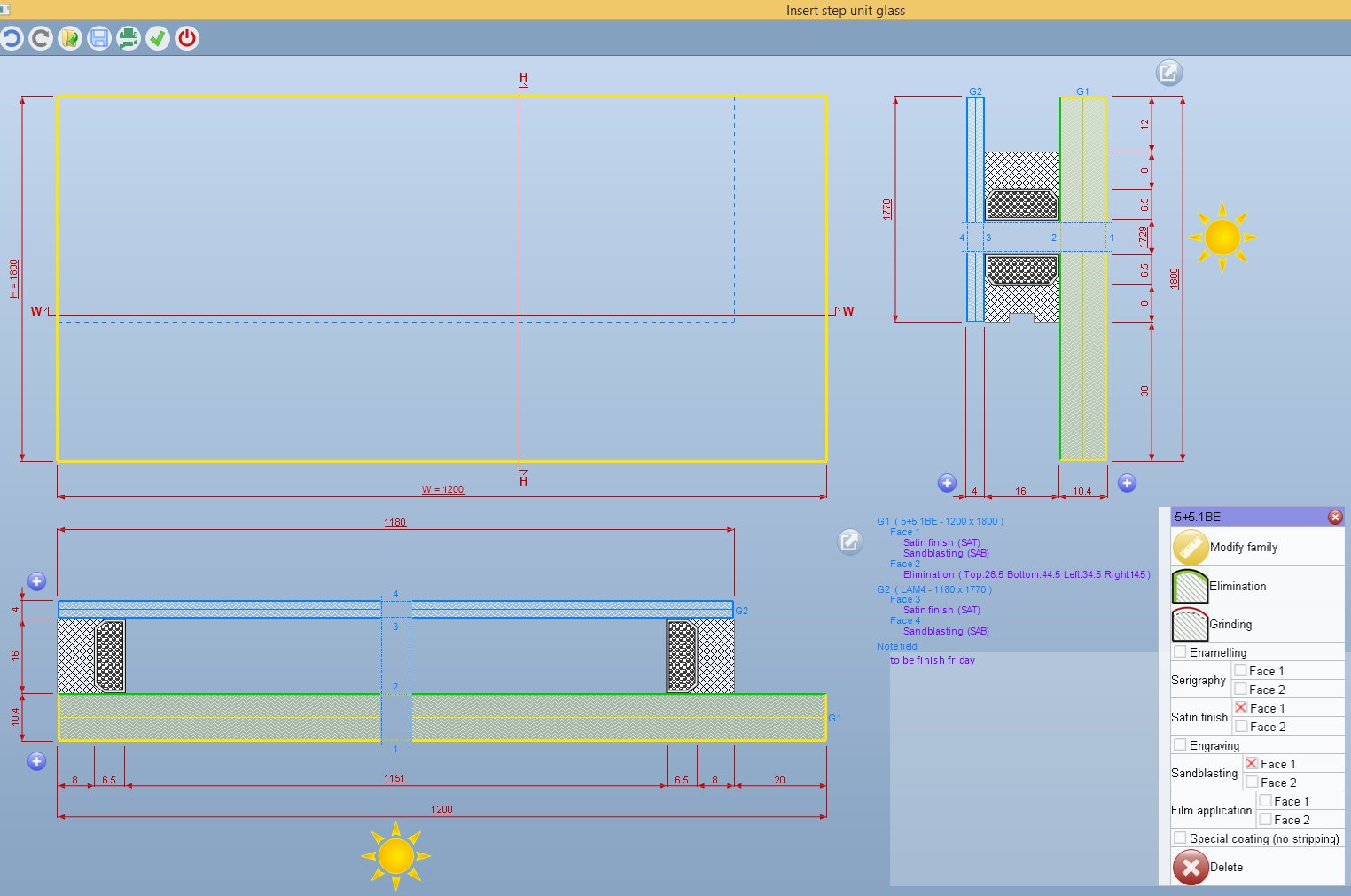Viewport: 1351px width, 896px height.
Task: Select G2 ( LAM4 - 1180 x 1770 ) line
Action: 934,589
